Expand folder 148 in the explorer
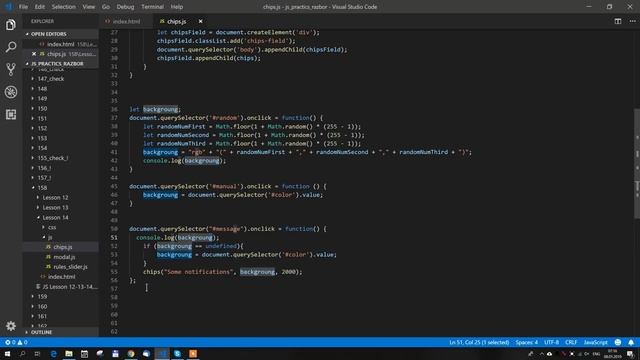The height and width of the screenshot is (360, 640). (42, 89)
